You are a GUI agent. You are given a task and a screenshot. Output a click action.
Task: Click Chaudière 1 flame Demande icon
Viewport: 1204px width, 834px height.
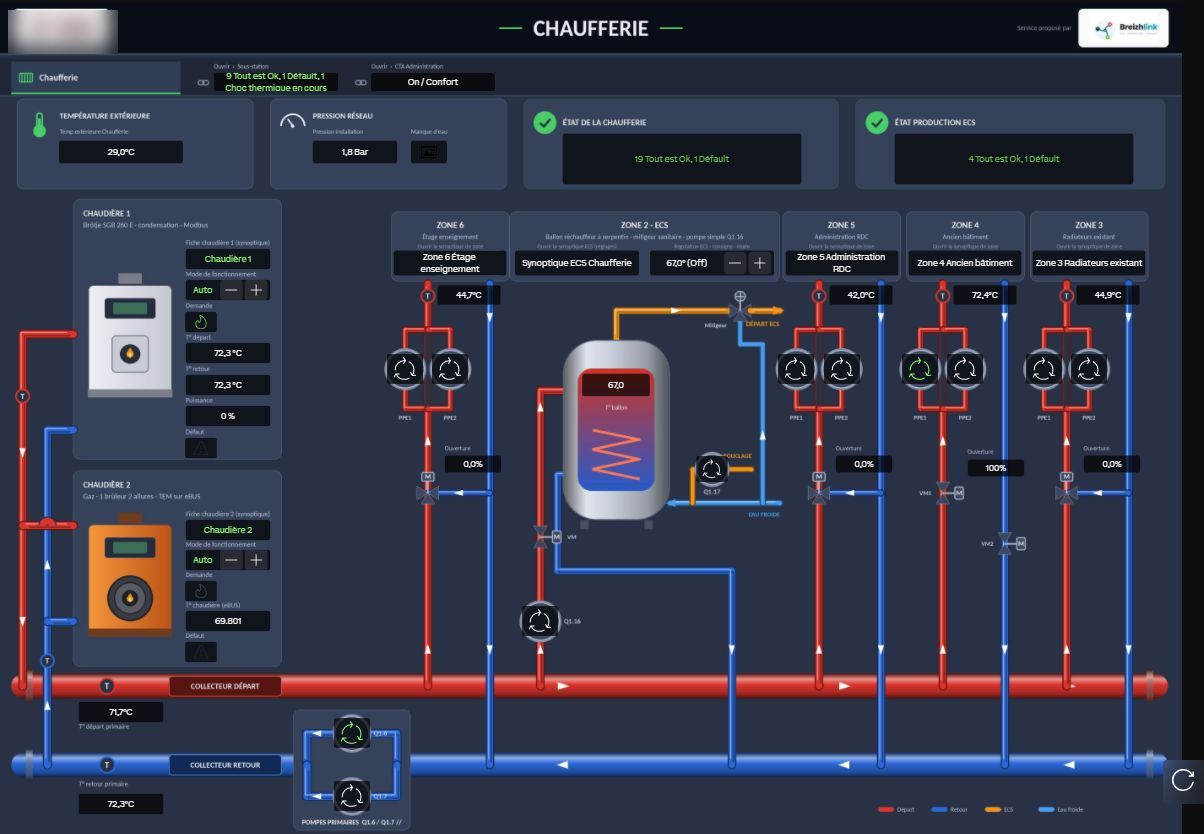(201, 322)
